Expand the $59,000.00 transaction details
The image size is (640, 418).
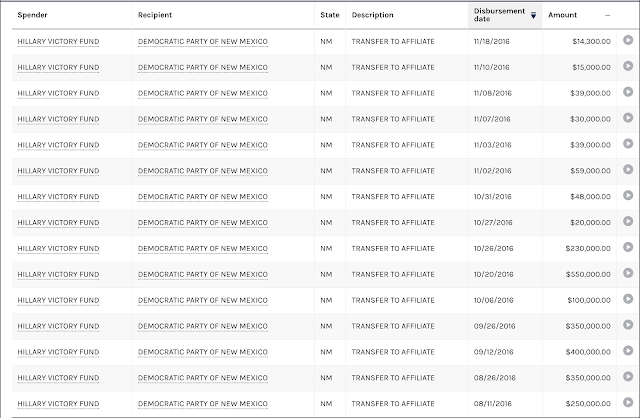[628, 169]
